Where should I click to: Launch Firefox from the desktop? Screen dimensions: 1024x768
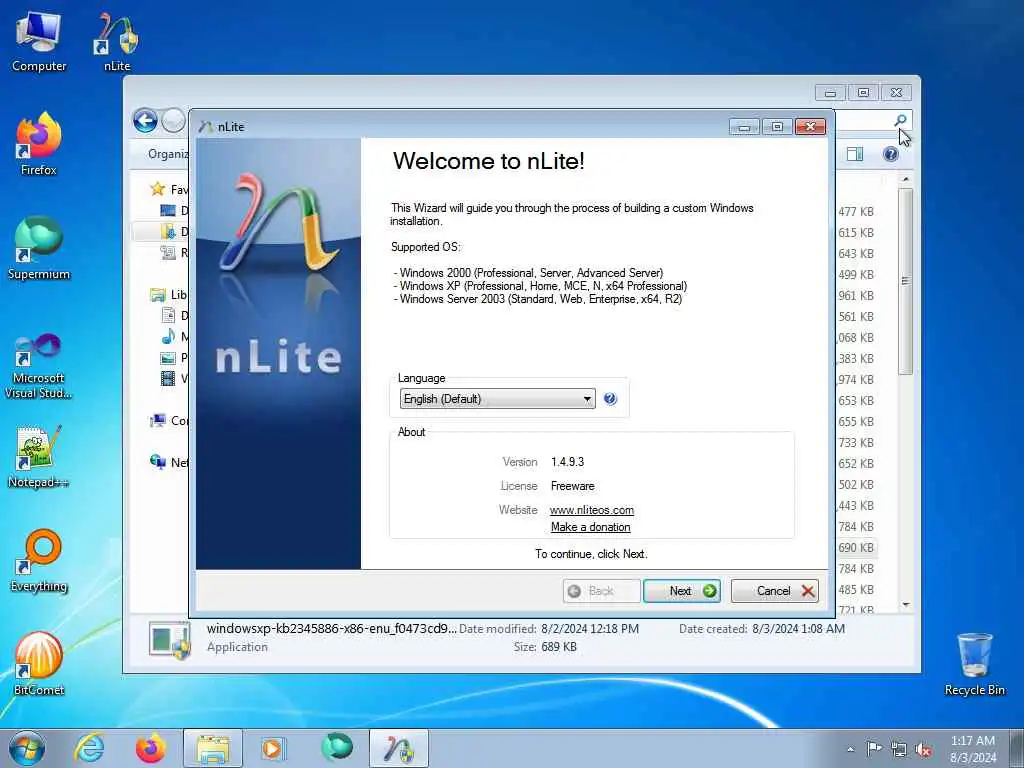coord(39,145)
